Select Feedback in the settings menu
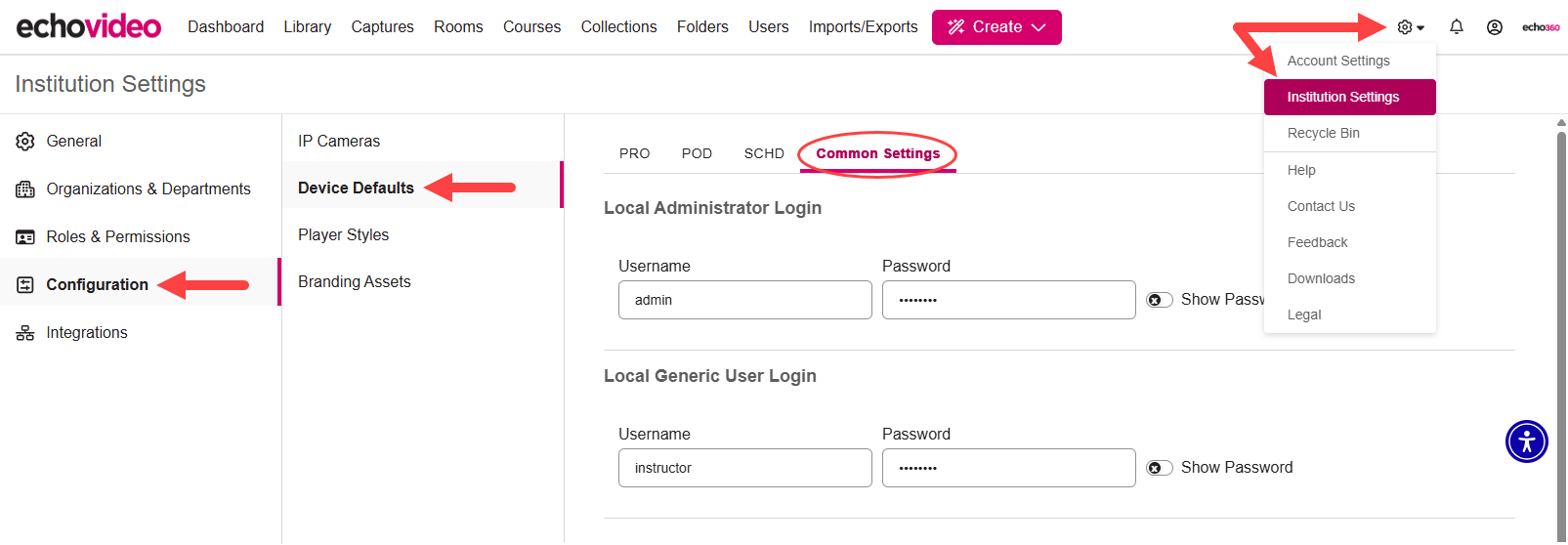The height and width of the screenshot is (545, 1568). [1350, 242]
